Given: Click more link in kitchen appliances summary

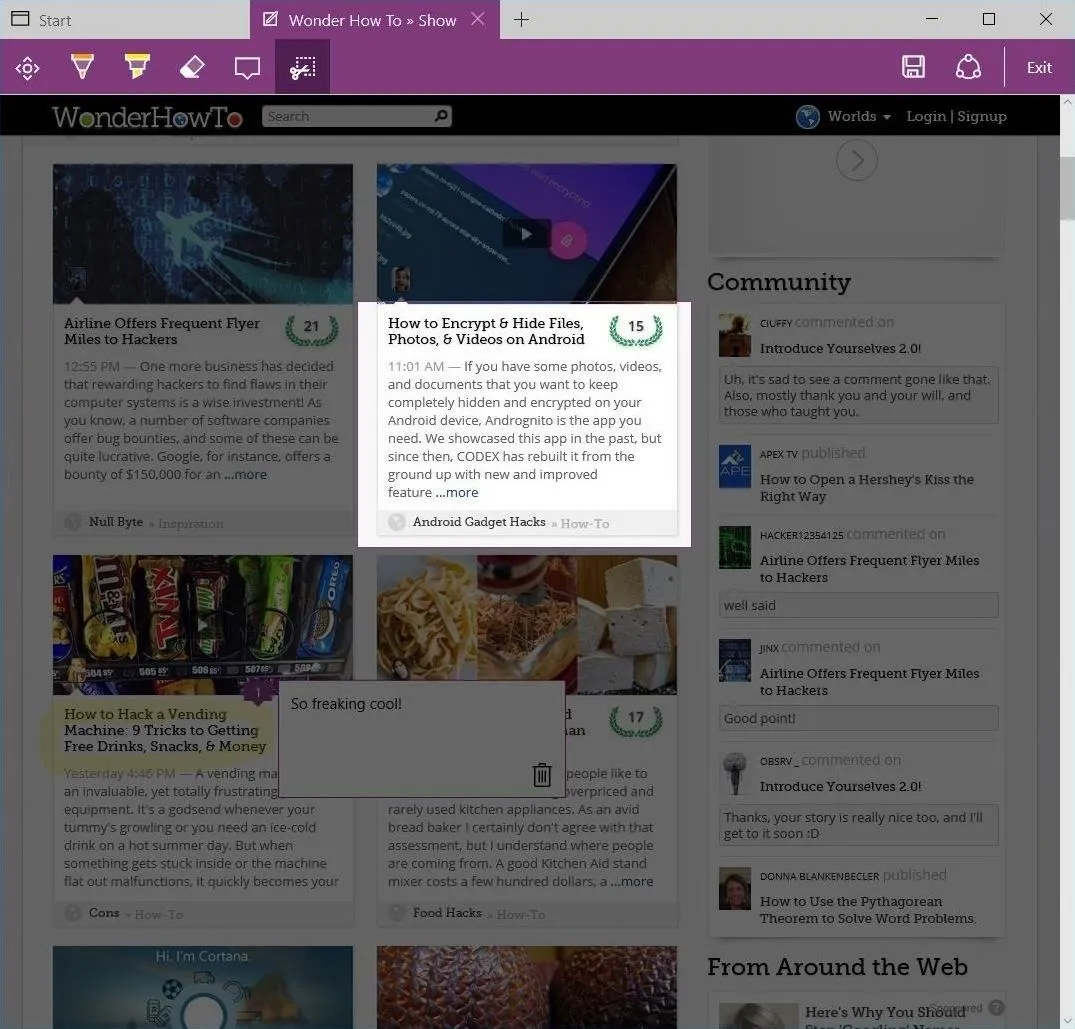Looking at the screenshot, I should pos(631,882).
